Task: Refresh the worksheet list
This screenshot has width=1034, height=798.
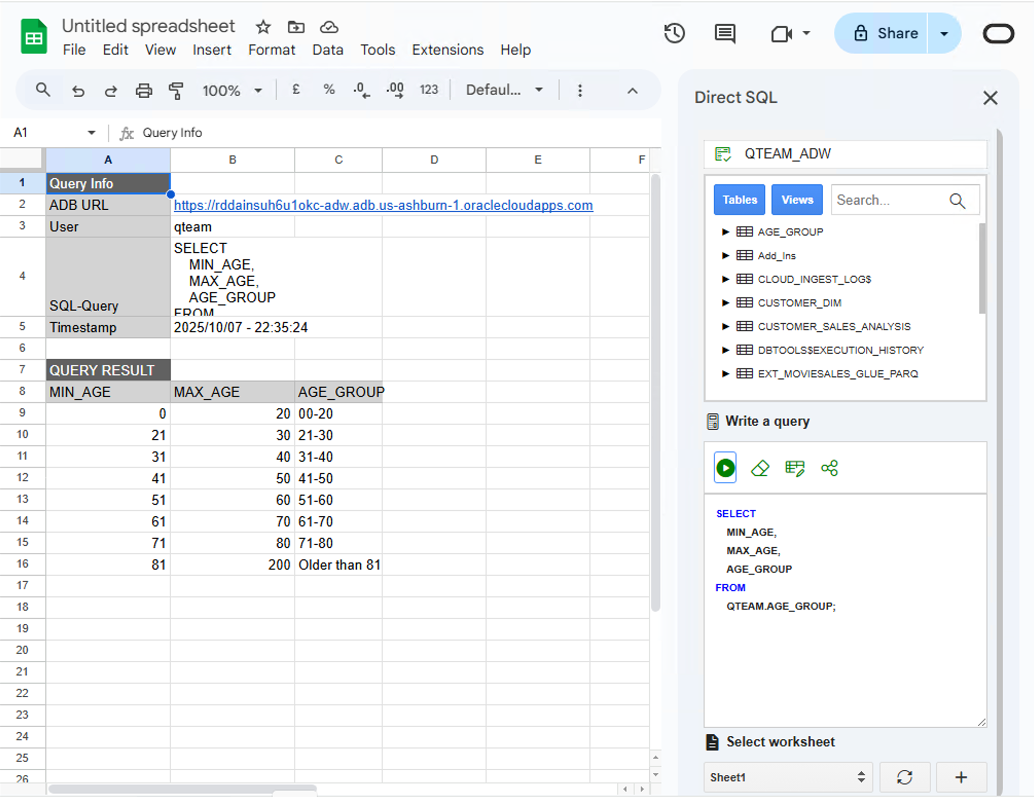Action: click(x=904, y=777)
